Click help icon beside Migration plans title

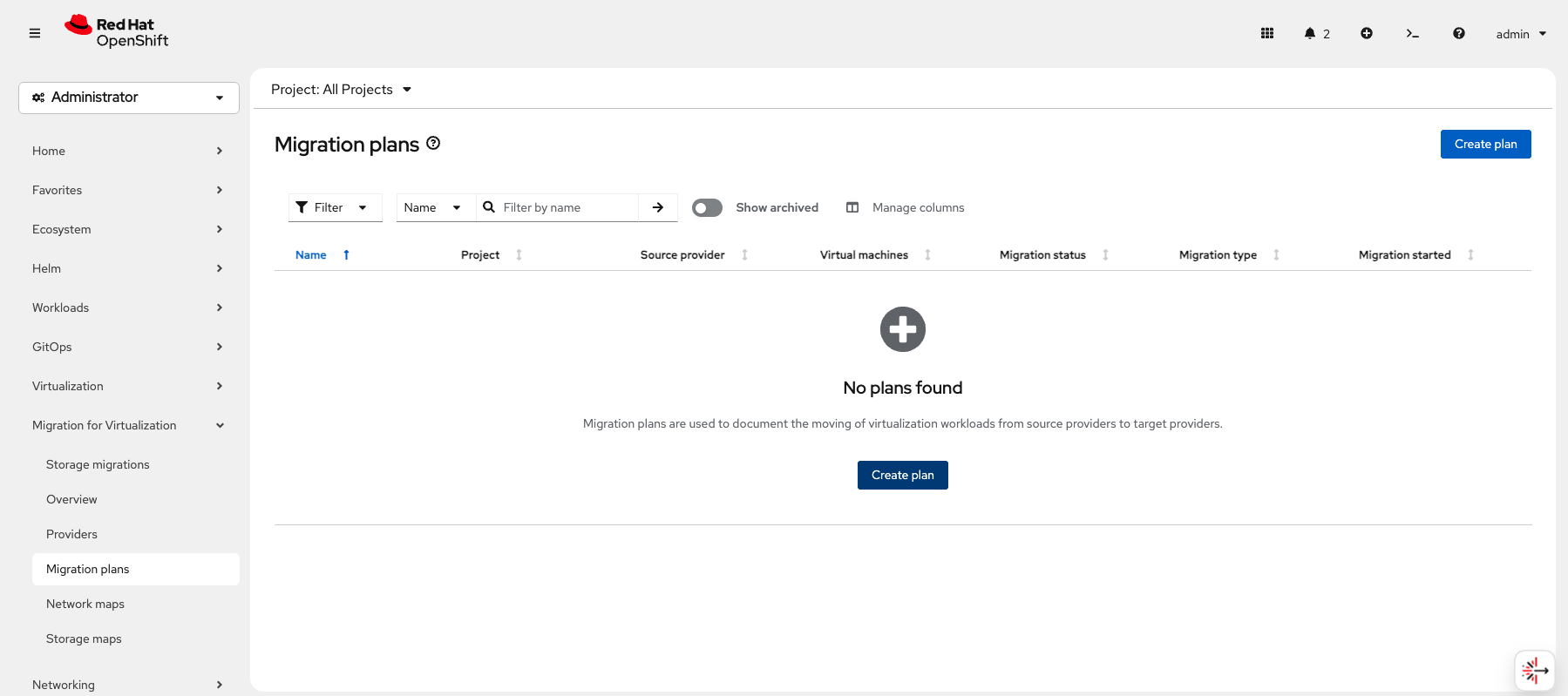(433, 144)
